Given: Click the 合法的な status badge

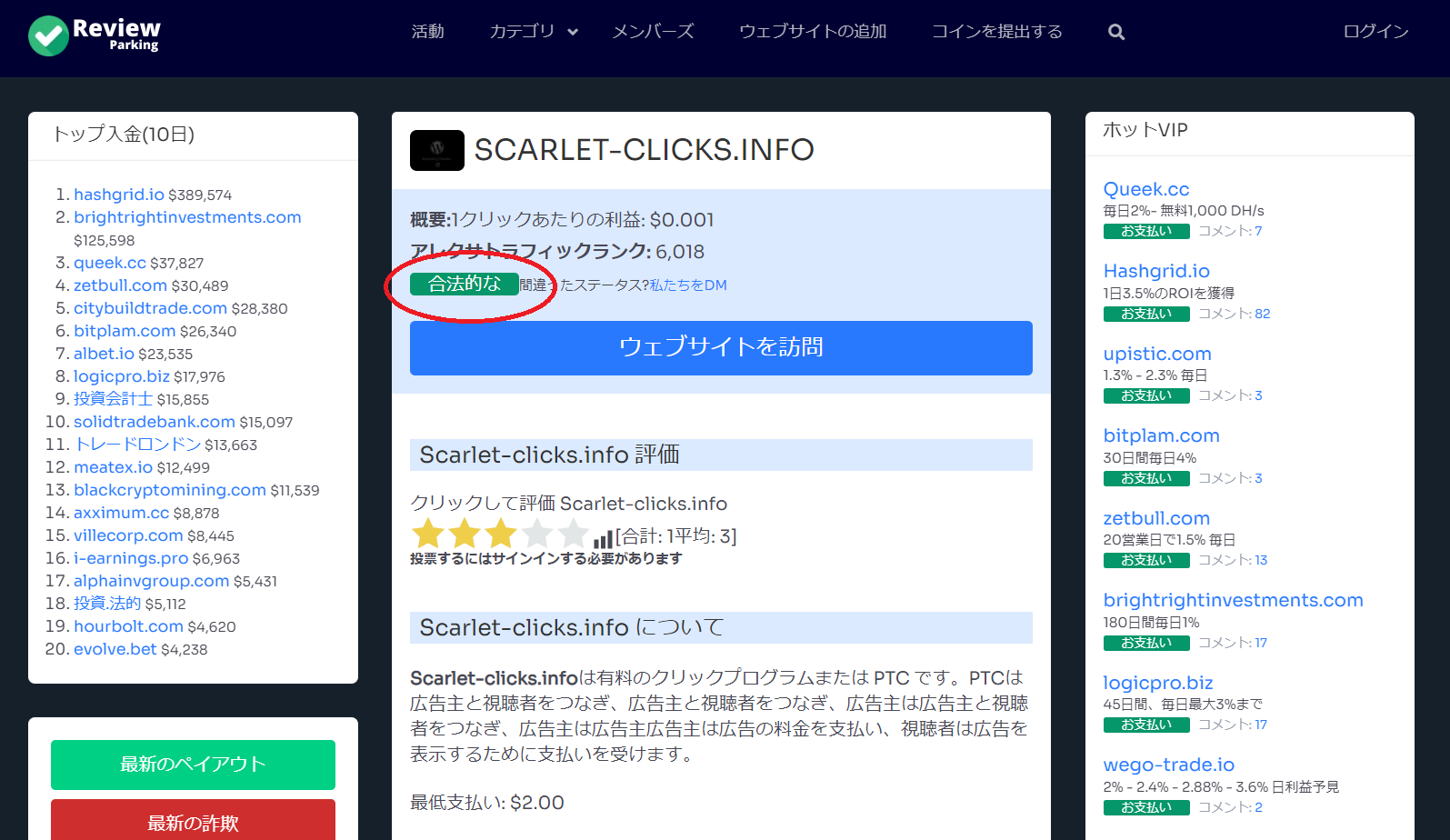Looking at the screenshot, I should click(465, 285).
